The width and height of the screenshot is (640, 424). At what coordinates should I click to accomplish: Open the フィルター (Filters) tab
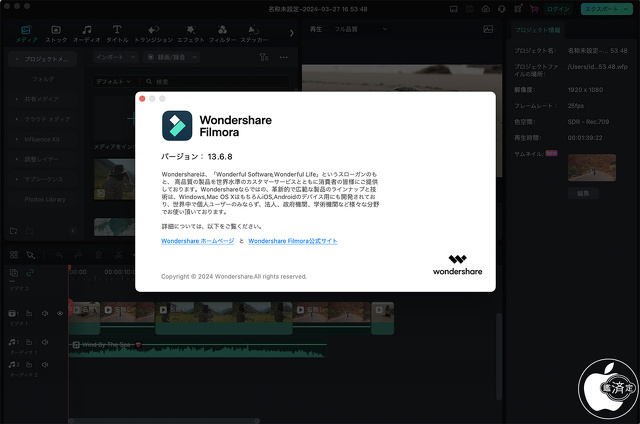222,34
